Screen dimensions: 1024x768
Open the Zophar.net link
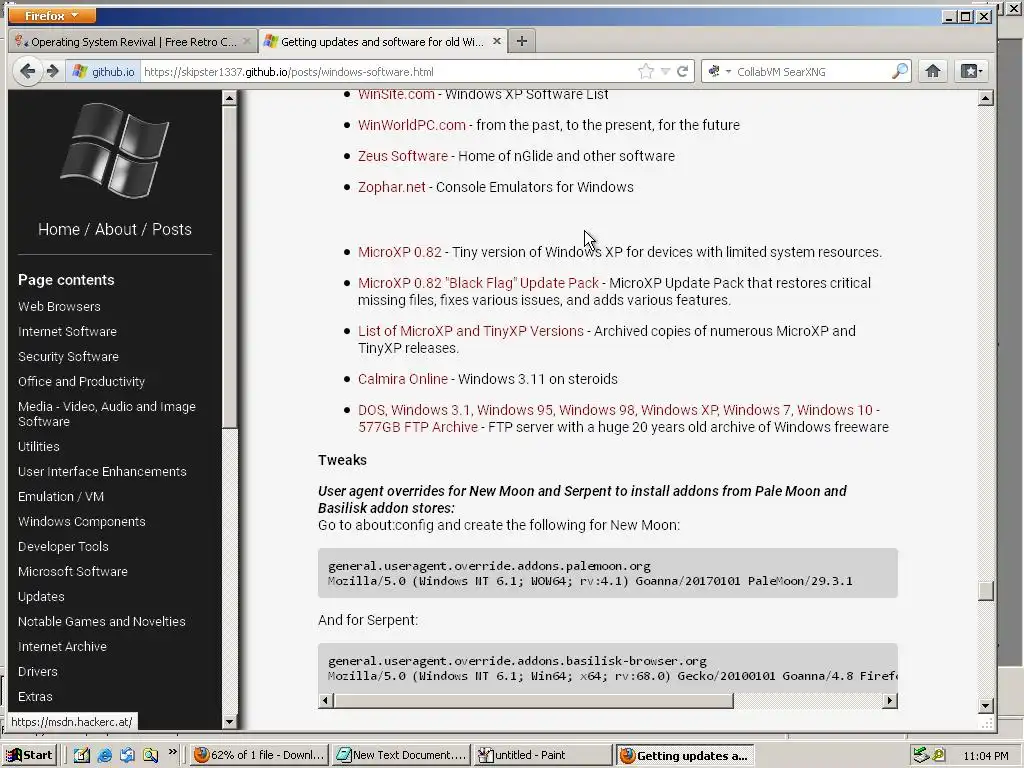[x=391, y=187]
